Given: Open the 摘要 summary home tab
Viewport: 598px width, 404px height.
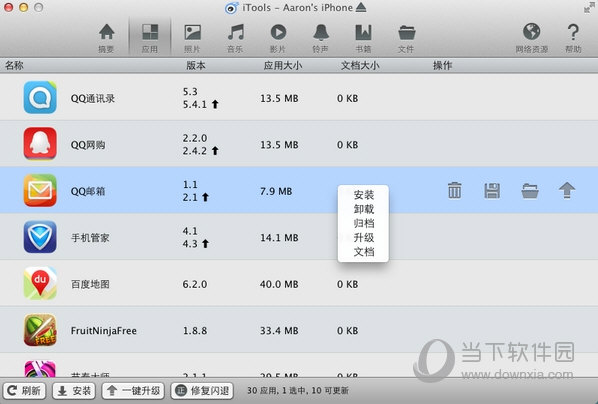Looking at the screenshot, I should coord(106,38).
